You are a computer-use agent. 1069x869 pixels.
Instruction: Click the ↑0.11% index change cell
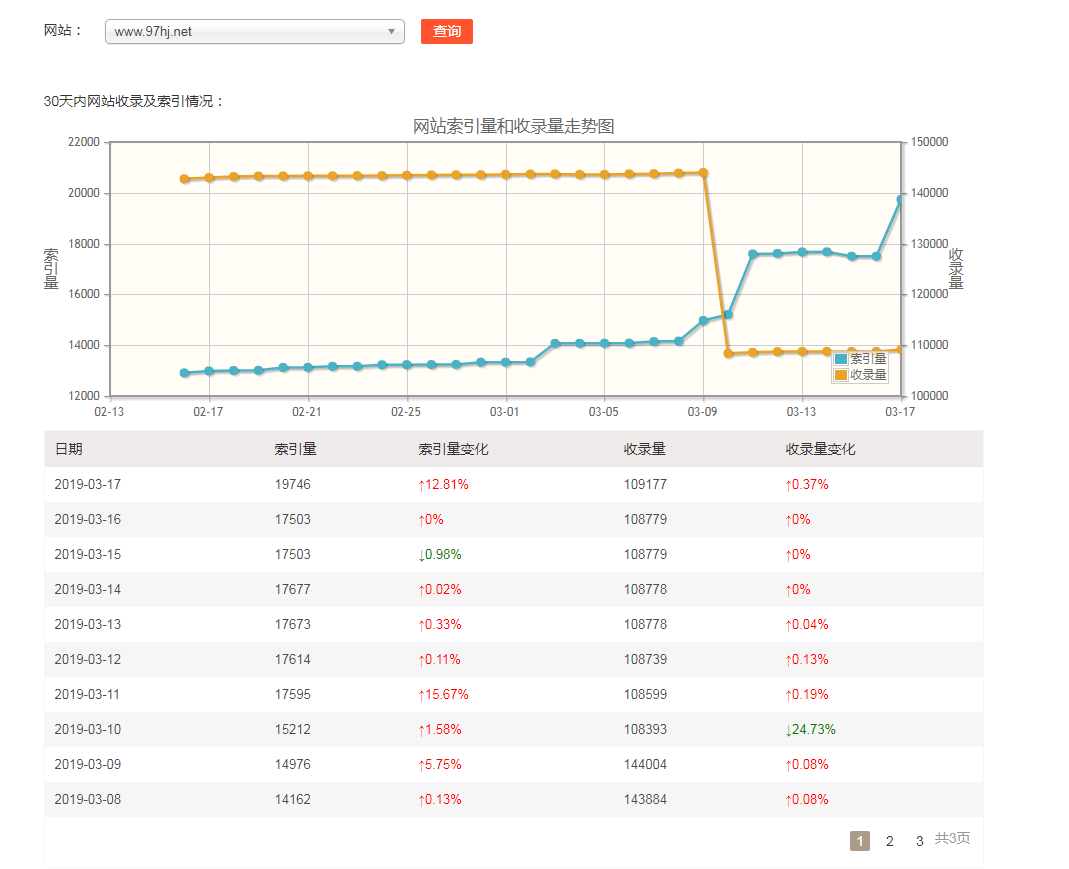coord(439,659)
